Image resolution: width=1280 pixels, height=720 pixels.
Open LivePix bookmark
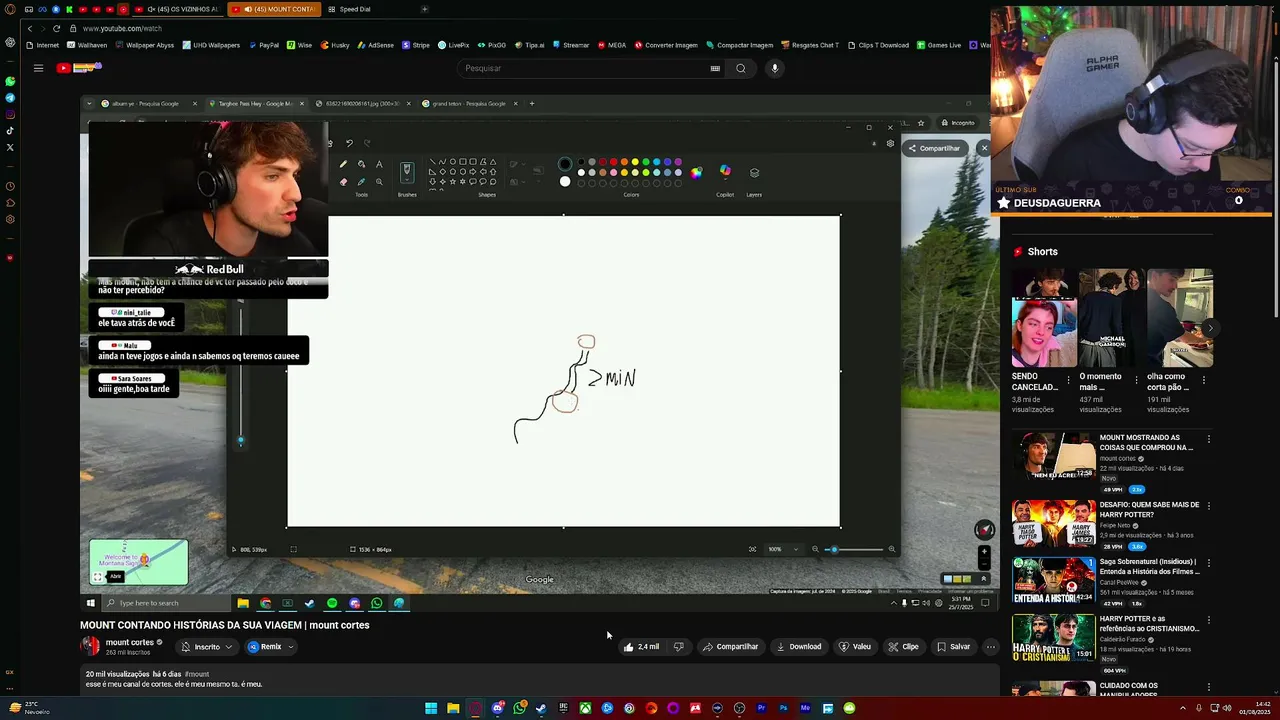(453, 45)
